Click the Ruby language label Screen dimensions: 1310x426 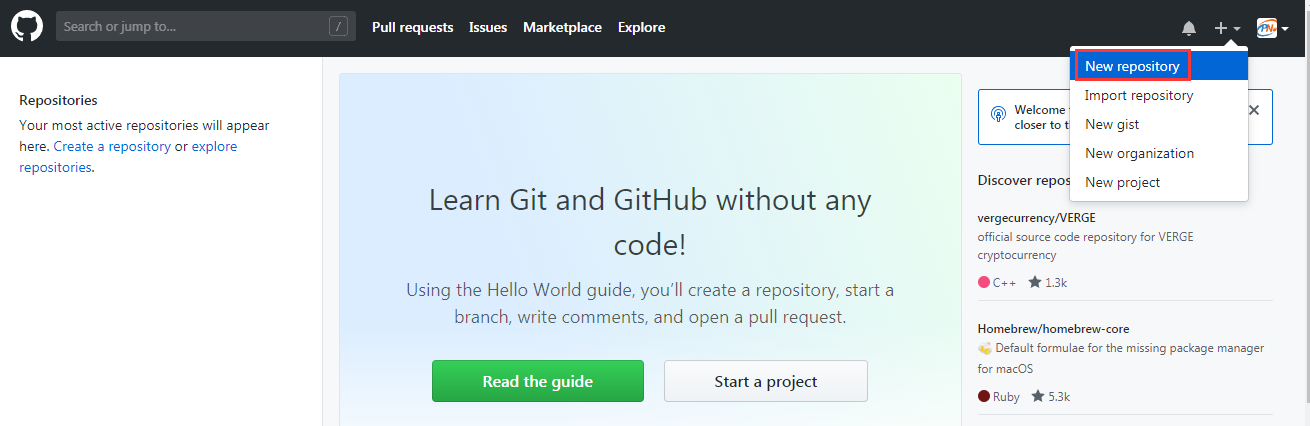click(x=1006, y=397)
